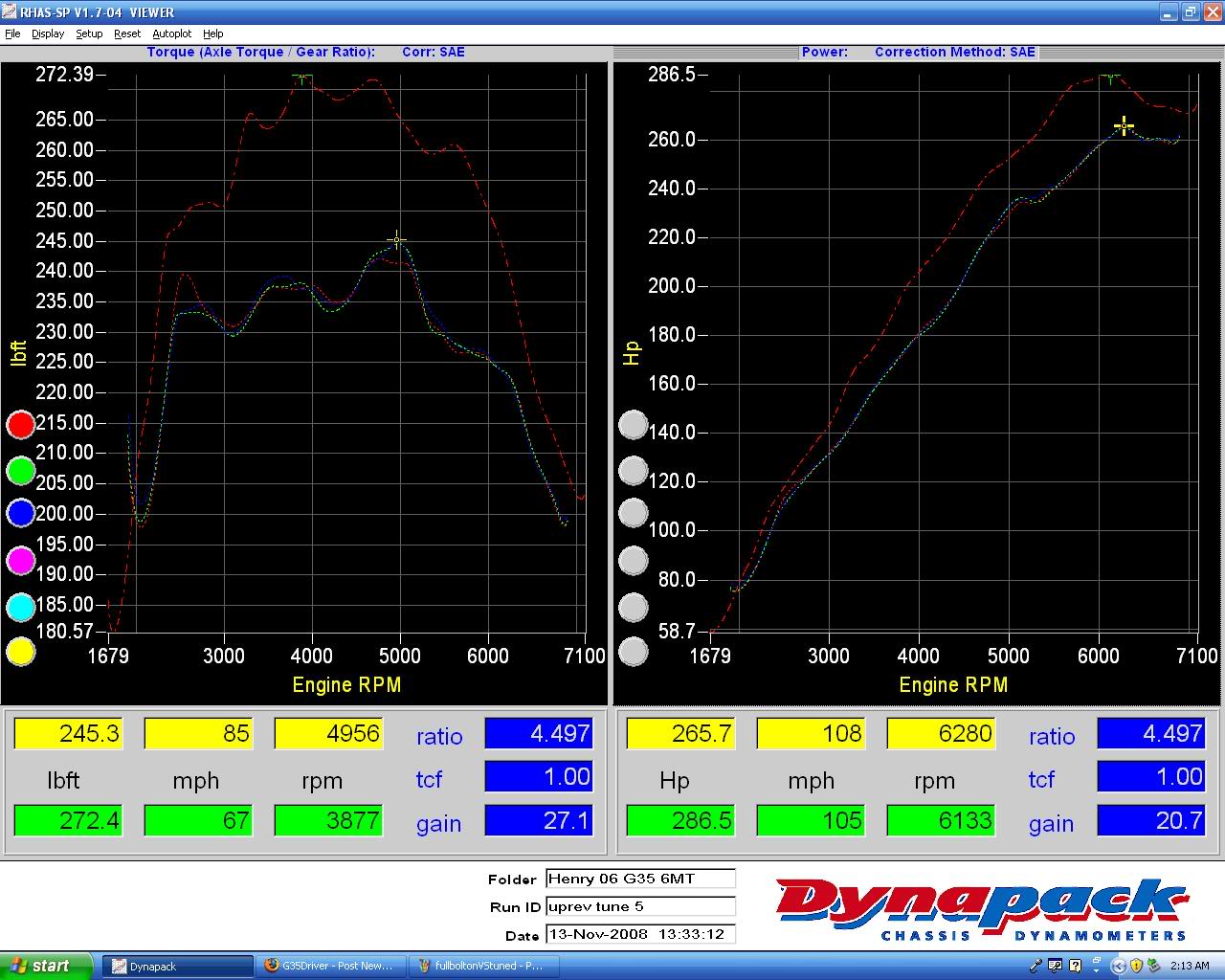
Task: Open the Help menu
Action: [x=213, y=33]
